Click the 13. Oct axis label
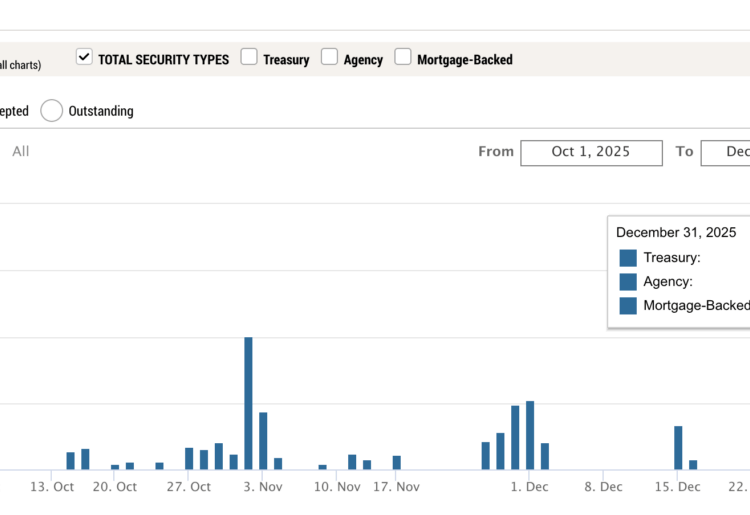This screenshot has width=750, height=515. click(52, 487)
